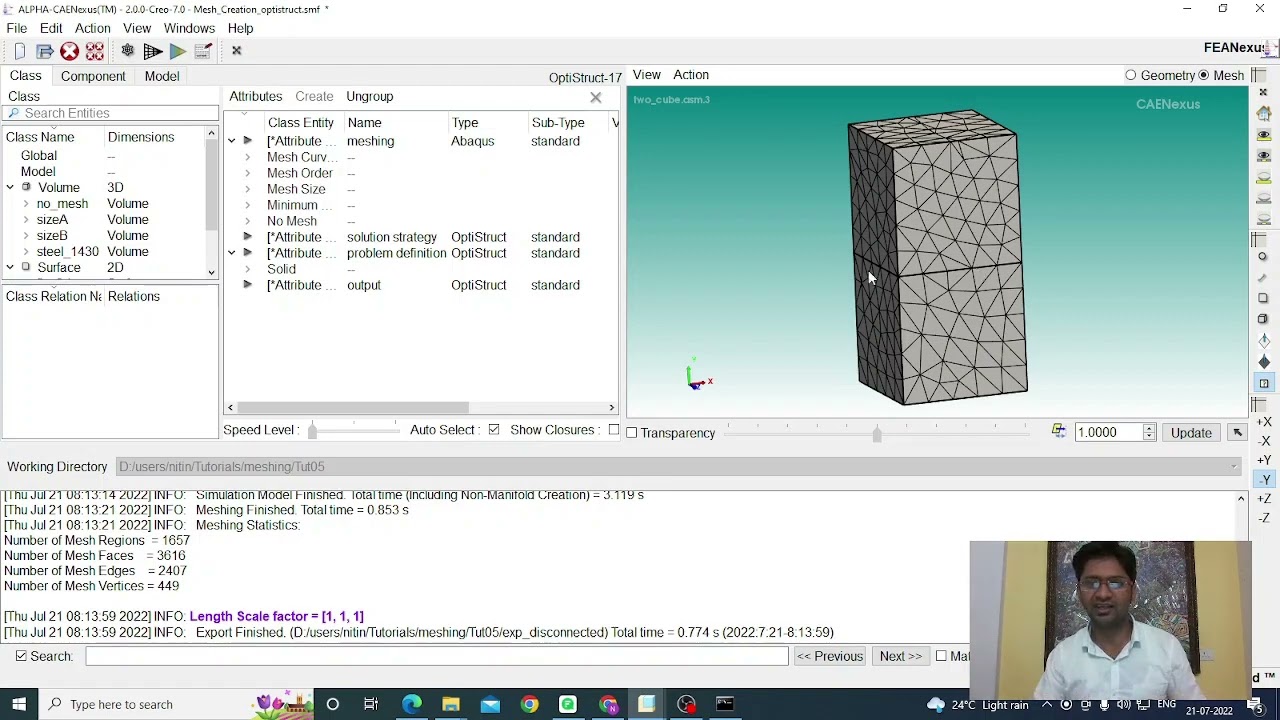Image resolution: width=1280 pixels, height=720 pixels.
Task: Click the Next >> search button
Action: click(901, 656)
